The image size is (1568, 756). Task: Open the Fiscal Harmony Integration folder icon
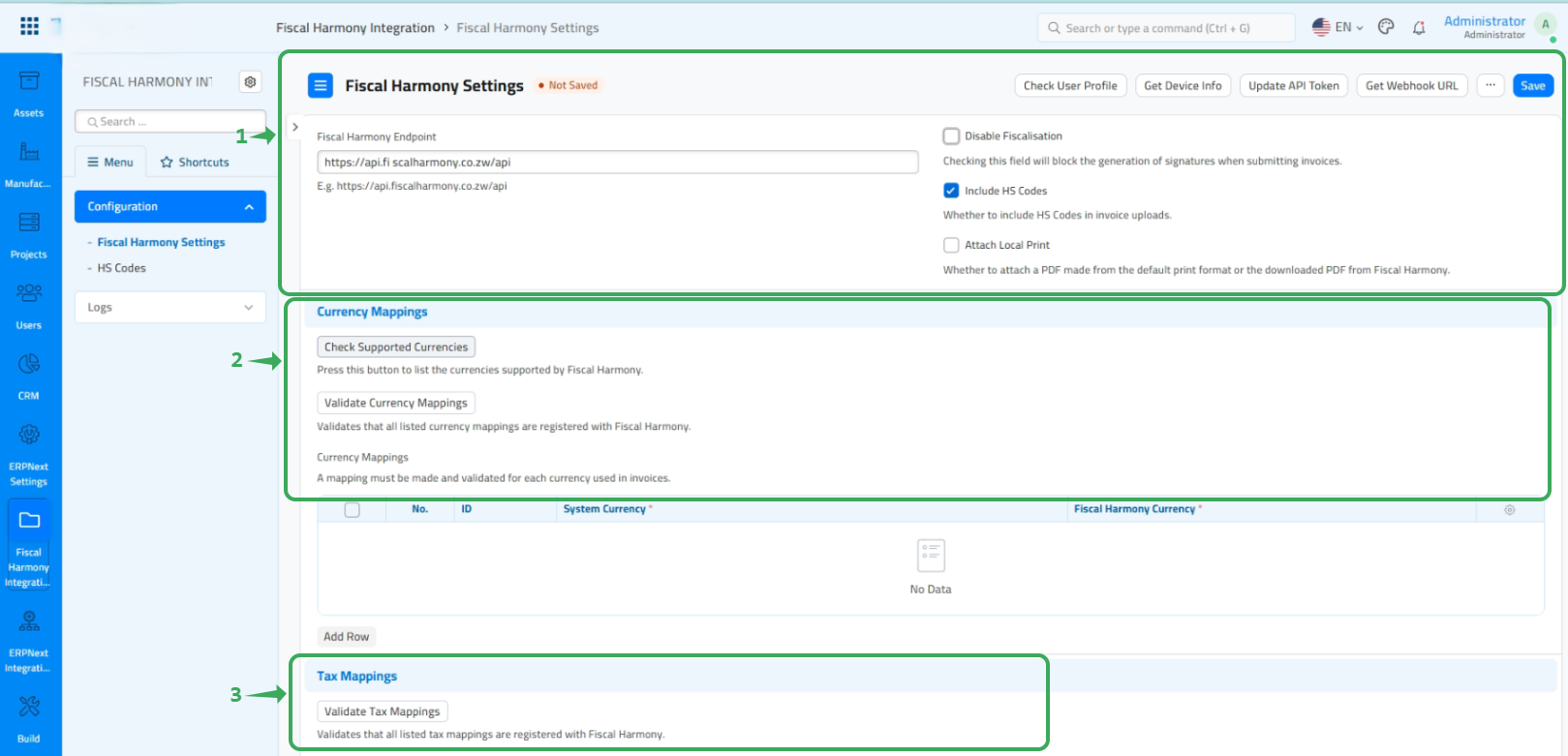(x=29, y=520)
